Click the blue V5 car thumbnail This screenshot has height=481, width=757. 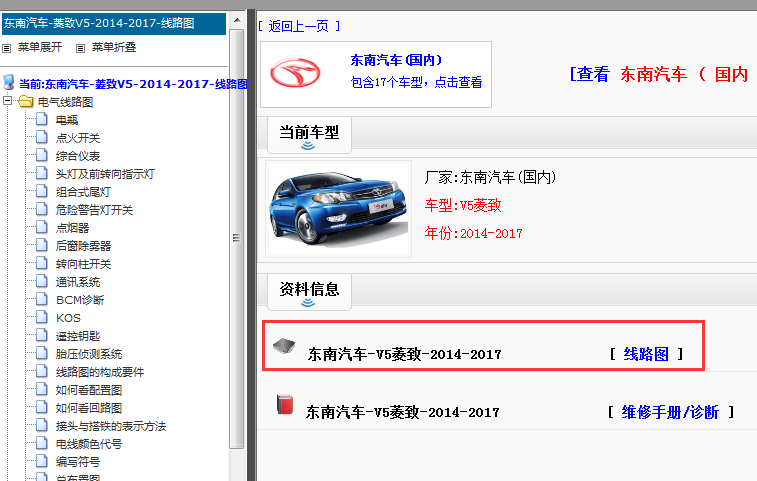point(338,209)
